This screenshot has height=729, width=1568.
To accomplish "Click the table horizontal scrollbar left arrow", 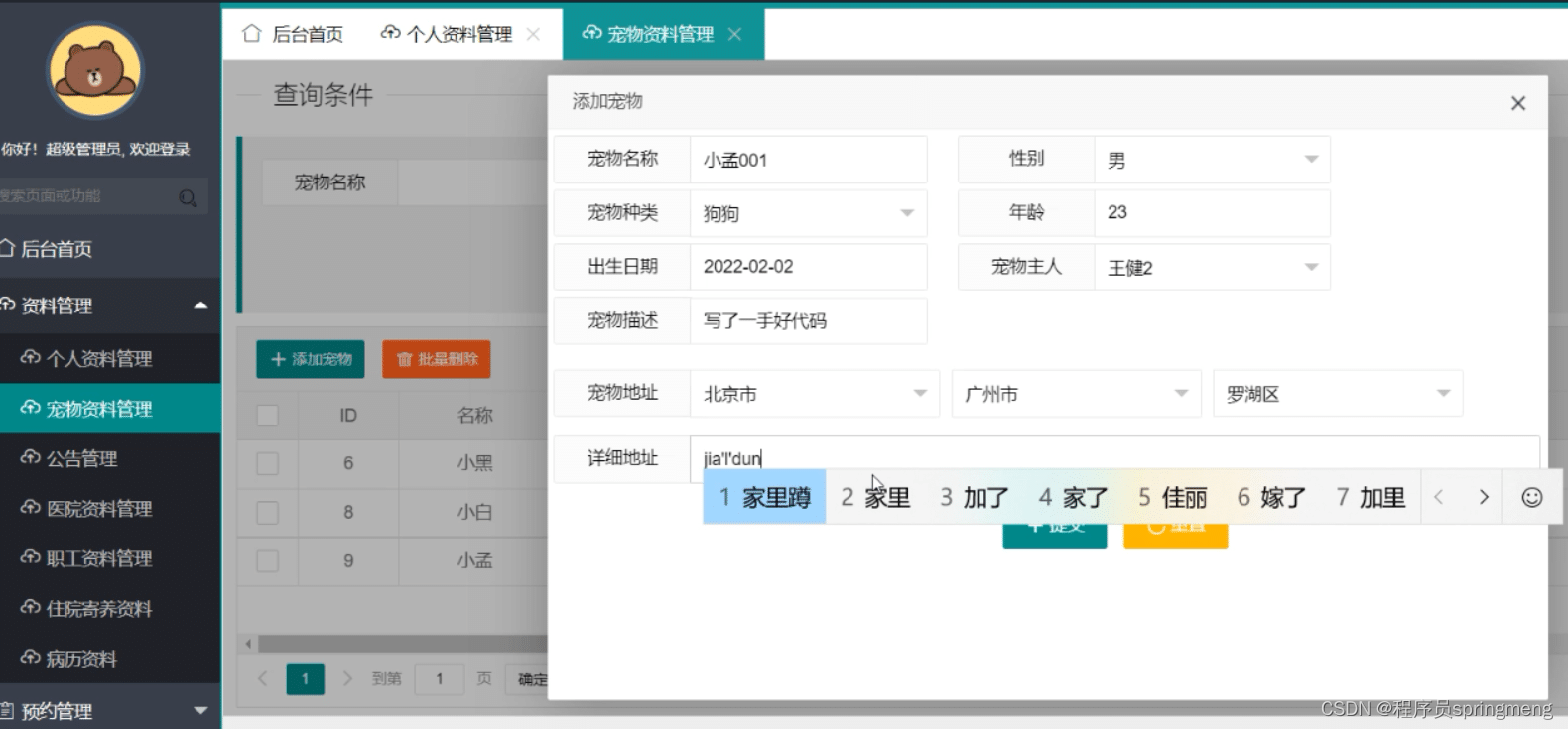I will (248, 644).
